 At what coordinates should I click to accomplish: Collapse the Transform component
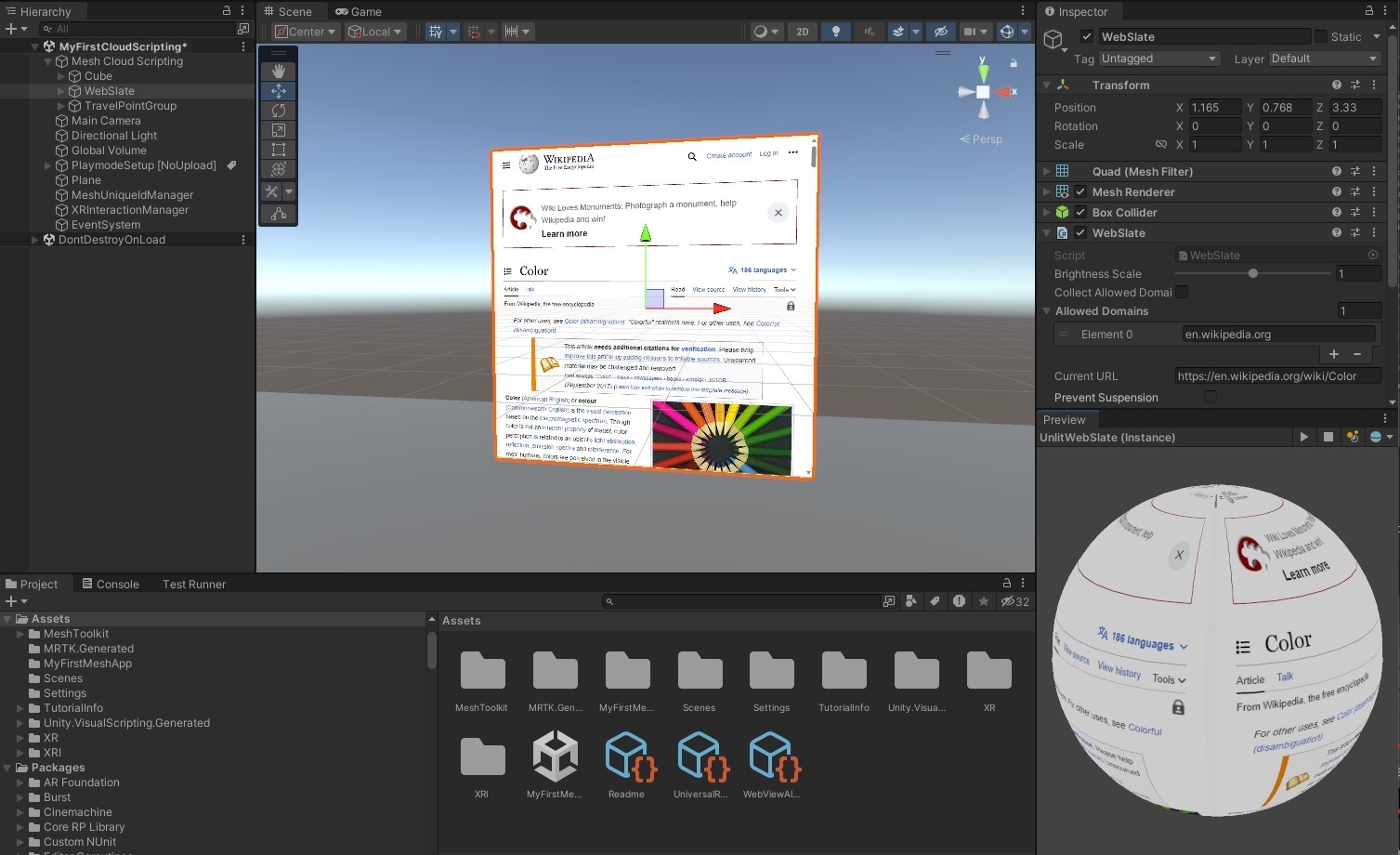click(x=1046, y=85)
